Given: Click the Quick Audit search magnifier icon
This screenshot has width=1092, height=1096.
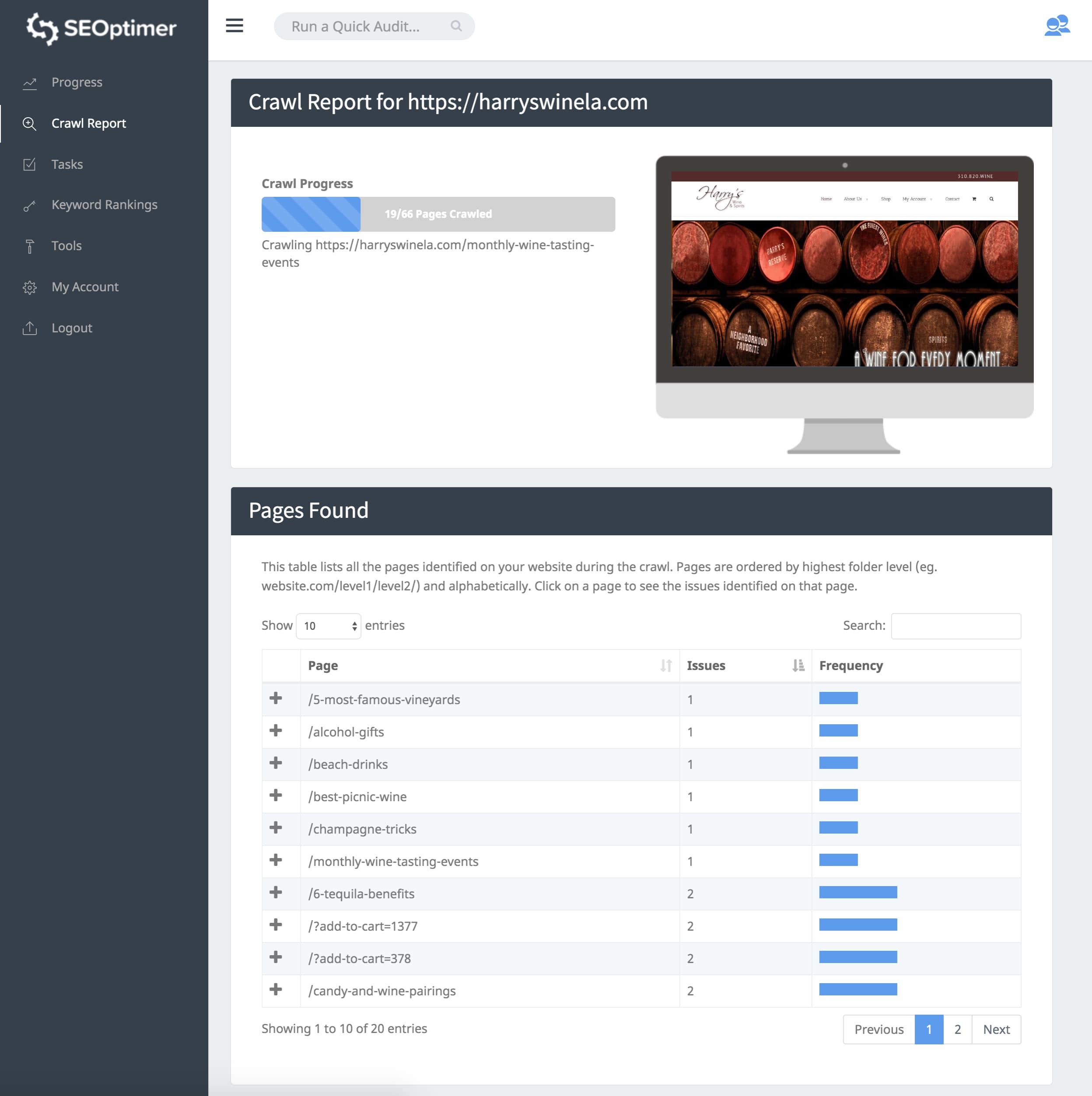Looking at the screenshot, I should pyautogui.click(x=456, y=26).
